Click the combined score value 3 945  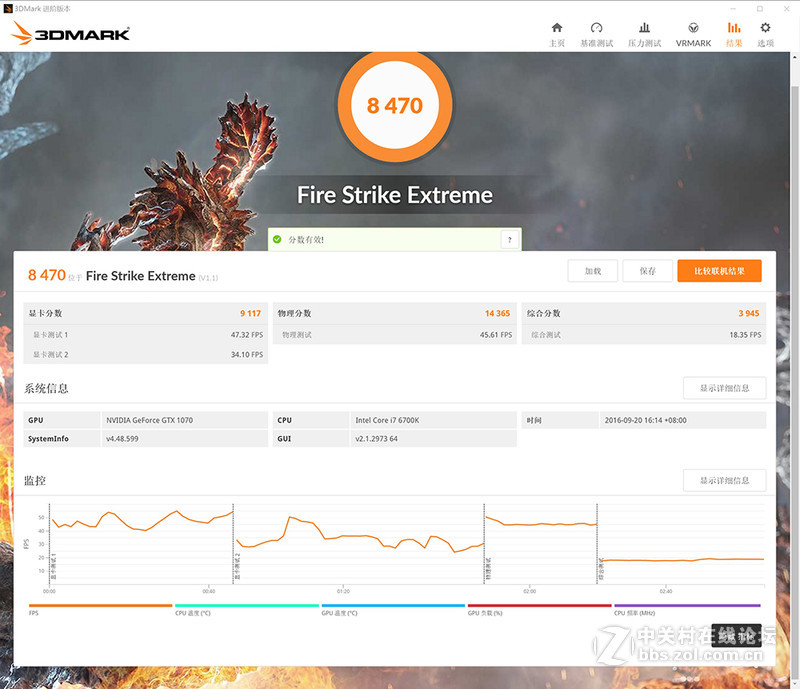[x=749, y=313]
